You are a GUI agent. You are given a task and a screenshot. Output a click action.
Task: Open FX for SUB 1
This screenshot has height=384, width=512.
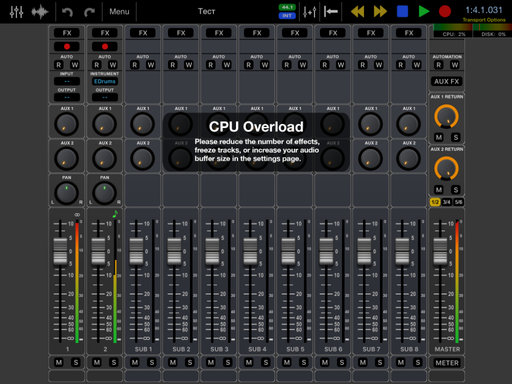(x=143, y=33)
